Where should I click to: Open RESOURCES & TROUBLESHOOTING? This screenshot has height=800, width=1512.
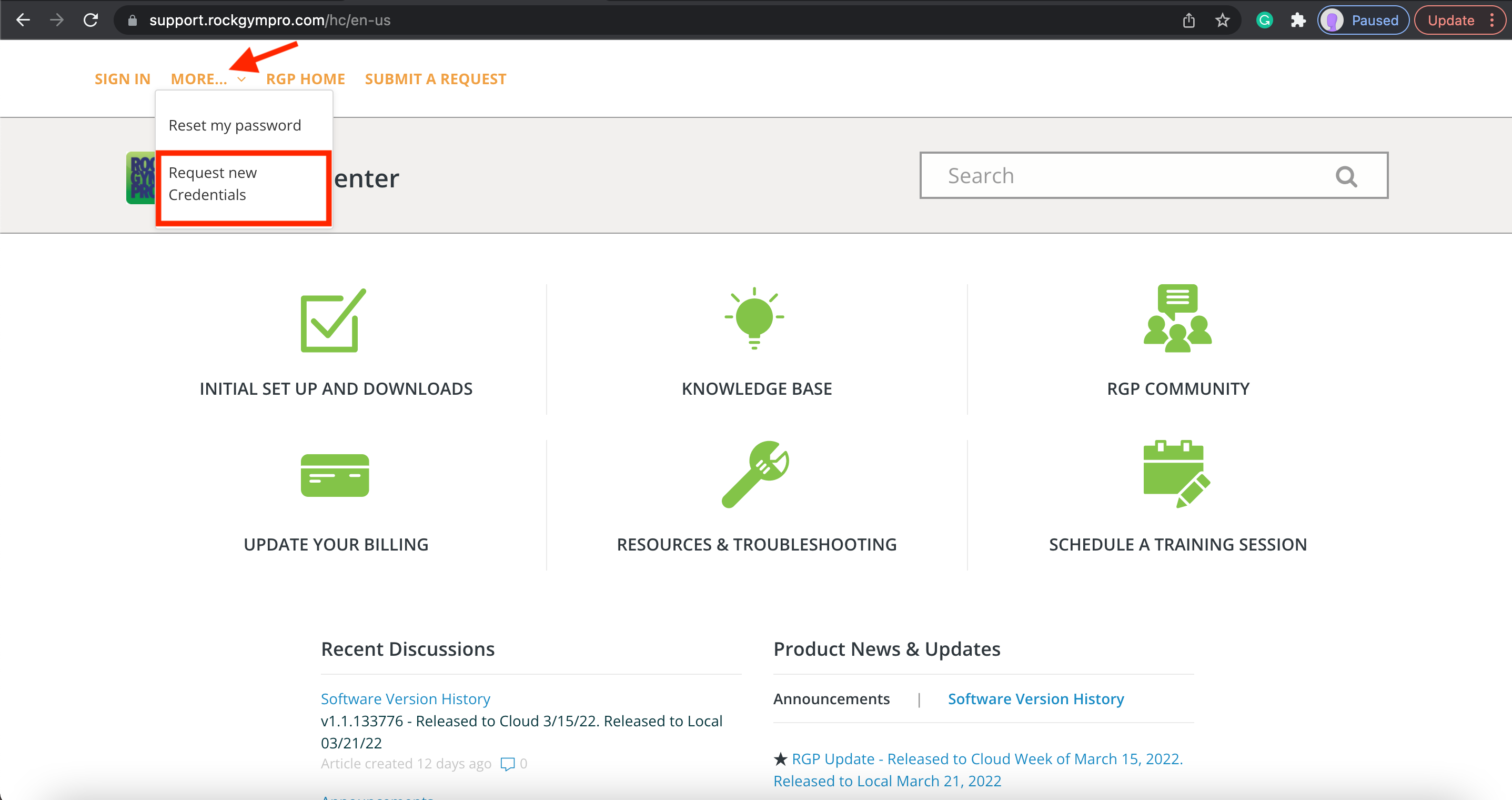point(757,545)
